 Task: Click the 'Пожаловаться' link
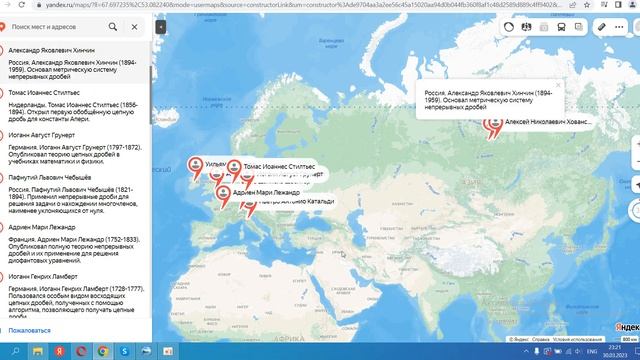tap(29, 331)
